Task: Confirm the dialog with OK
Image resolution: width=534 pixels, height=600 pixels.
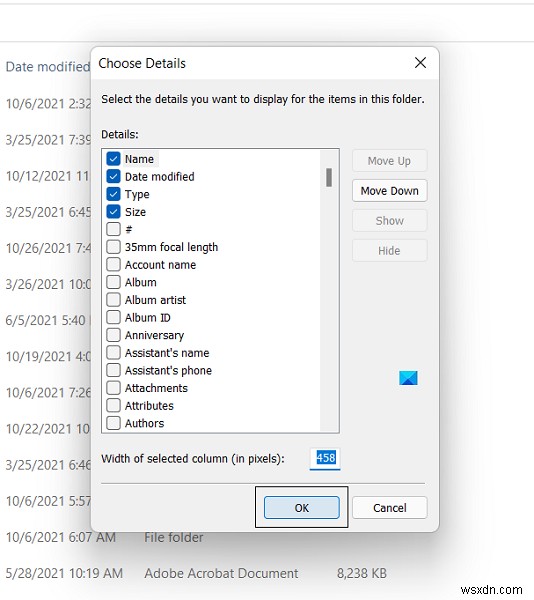Action: point(301,507)
